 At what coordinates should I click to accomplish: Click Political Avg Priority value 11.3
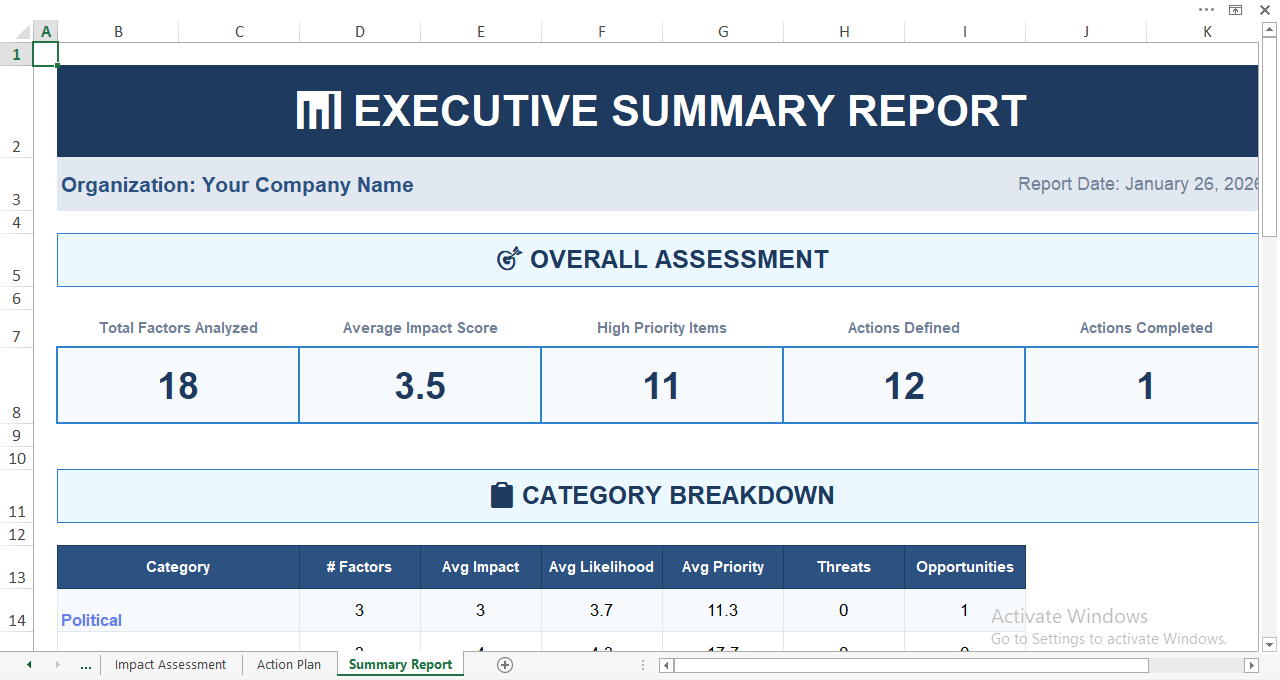click(723, 610)
